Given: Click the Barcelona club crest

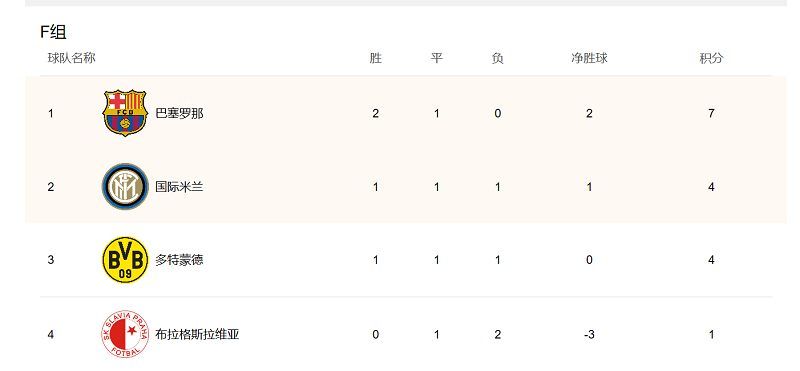Looking at the screenshot, I should [x=125, y=113].
